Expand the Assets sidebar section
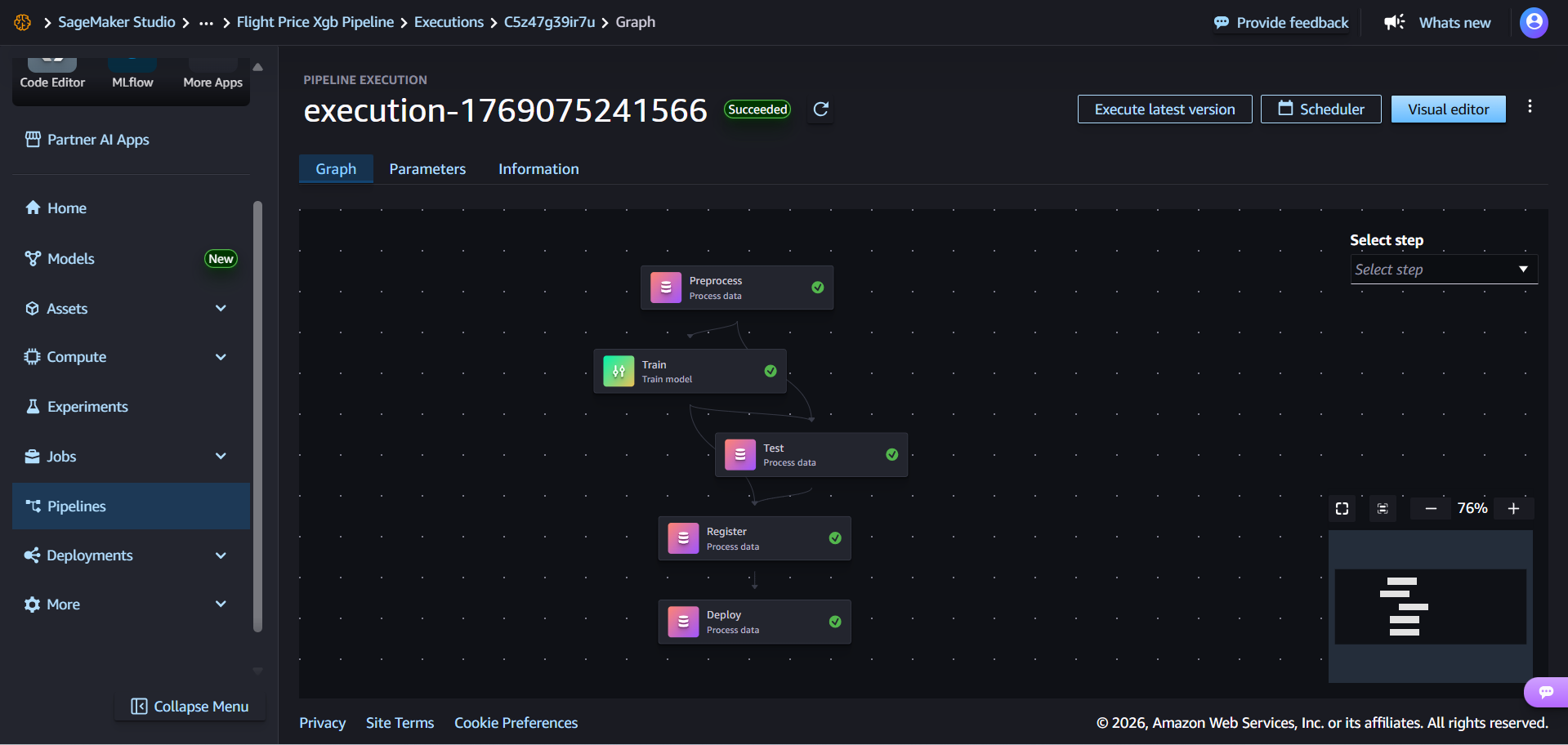Screen dimensions: 1568x745 pyautogui.click(x=220, y=309)
